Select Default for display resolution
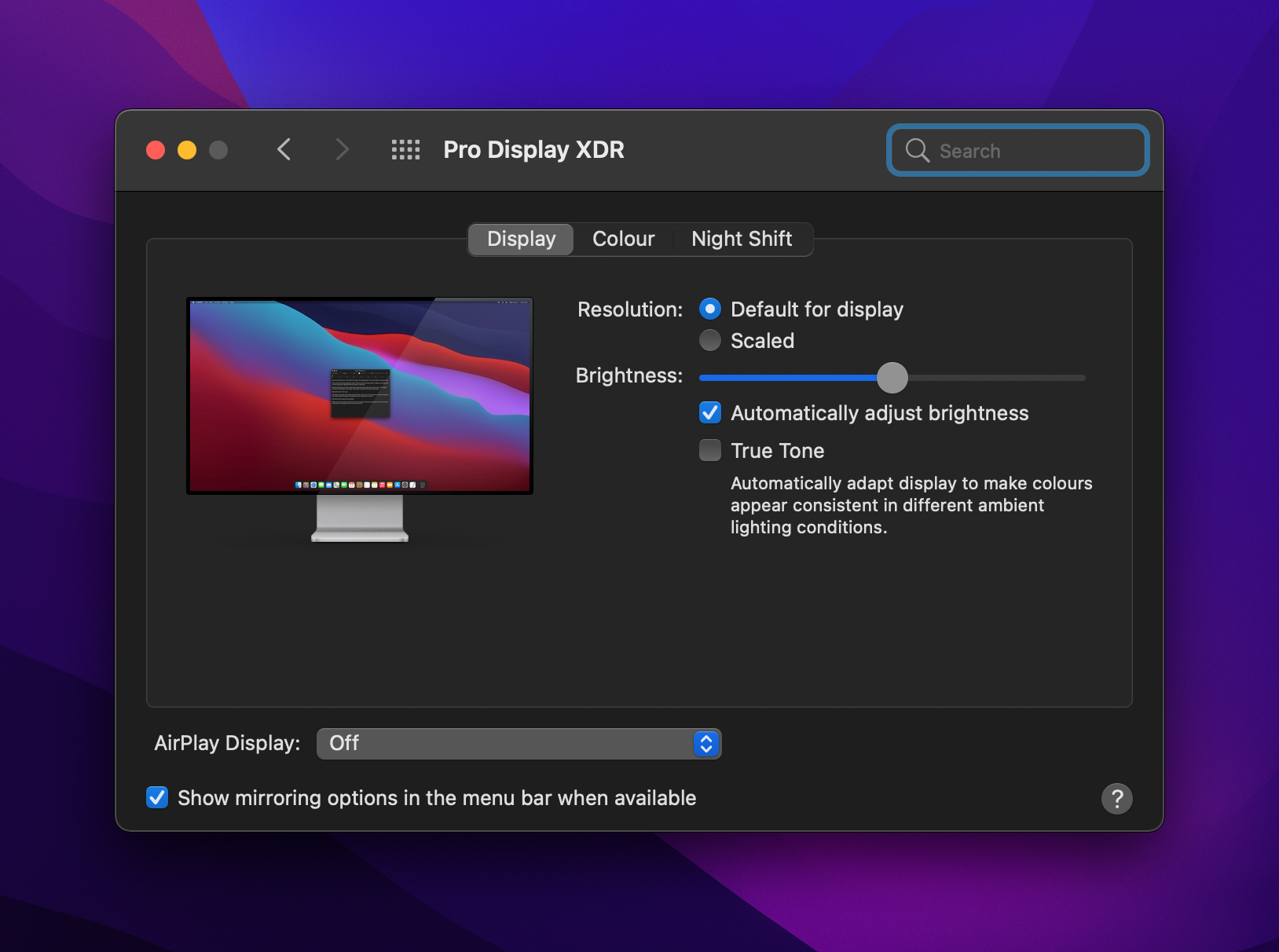Image resolution: width=1279 pixels, height=952 pixels. [x=710, y=309]
